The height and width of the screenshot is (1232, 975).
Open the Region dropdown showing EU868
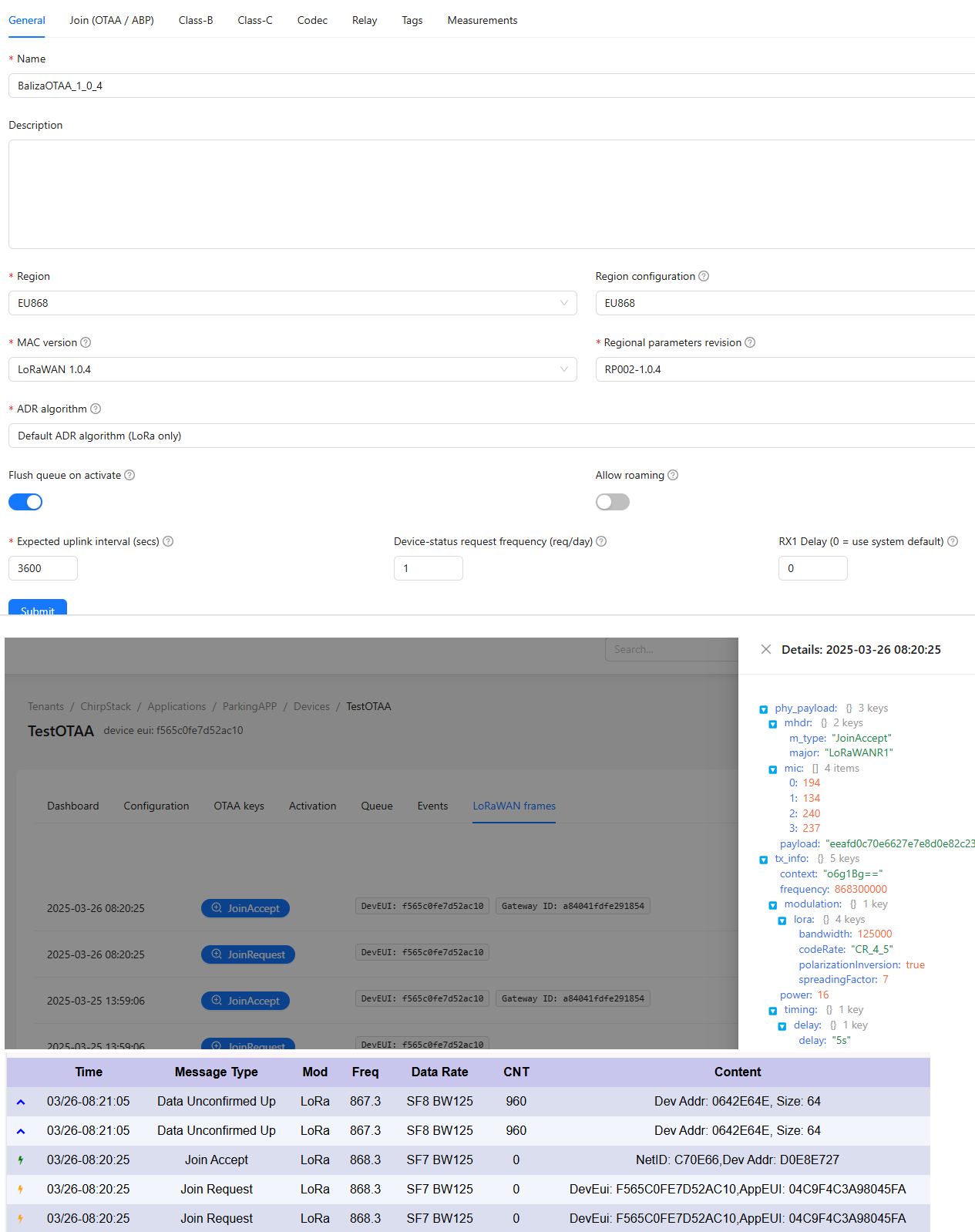[x=292, y=303]
